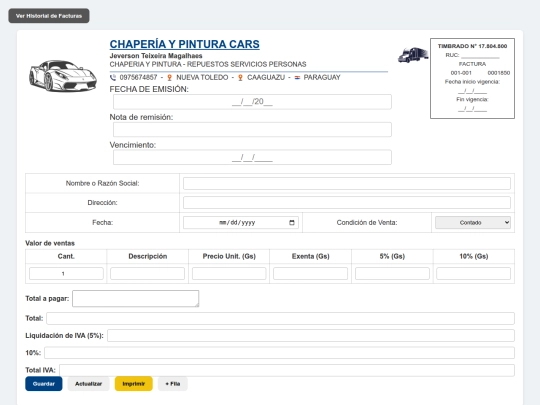Click the Fecha inicio vigencia date placeholder

coord(472,91)
